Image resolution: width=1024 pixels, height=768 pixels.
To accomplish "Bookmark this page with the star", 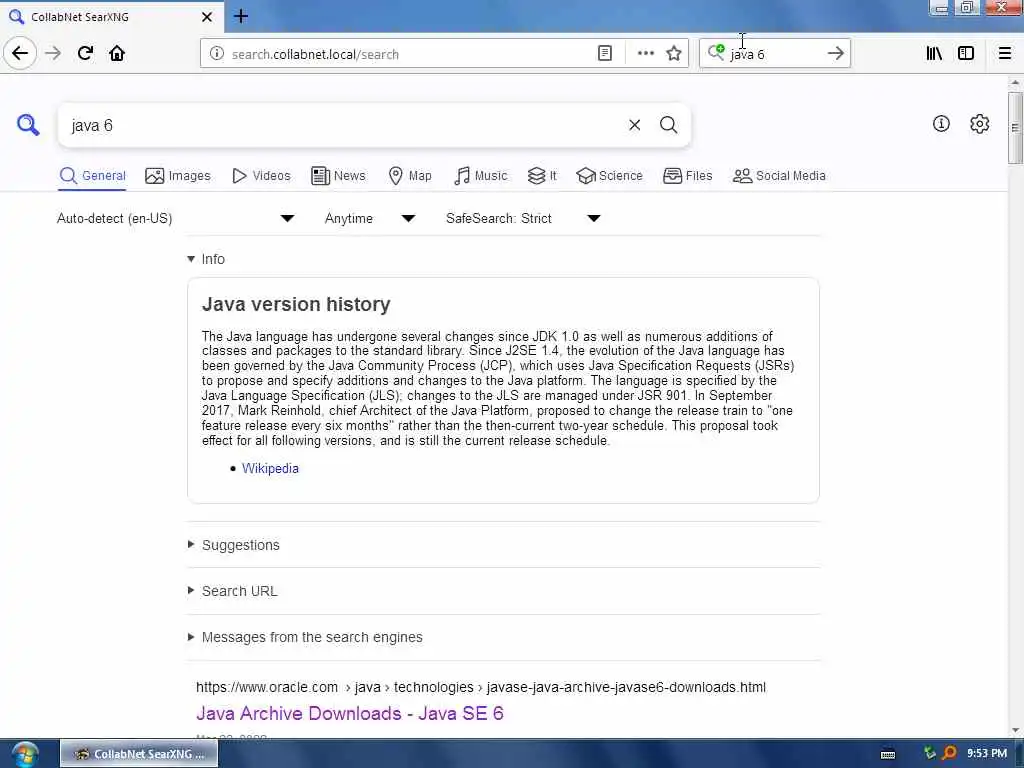I will tap(674, 54).
